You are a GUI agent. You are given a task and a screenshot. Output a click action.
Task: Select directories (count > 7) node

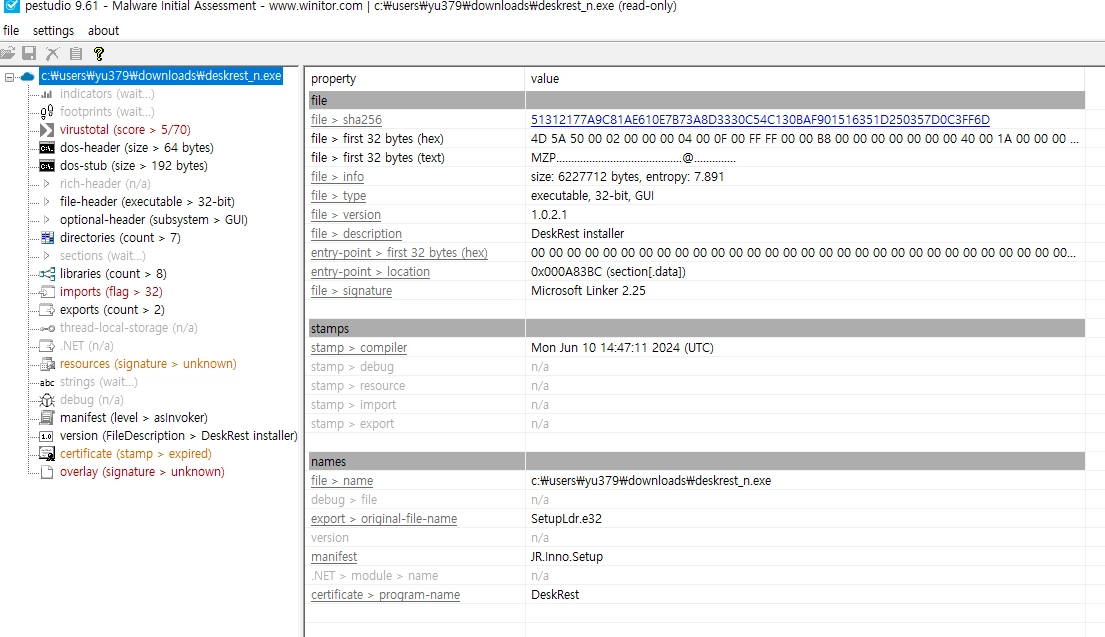coord(121,237)
